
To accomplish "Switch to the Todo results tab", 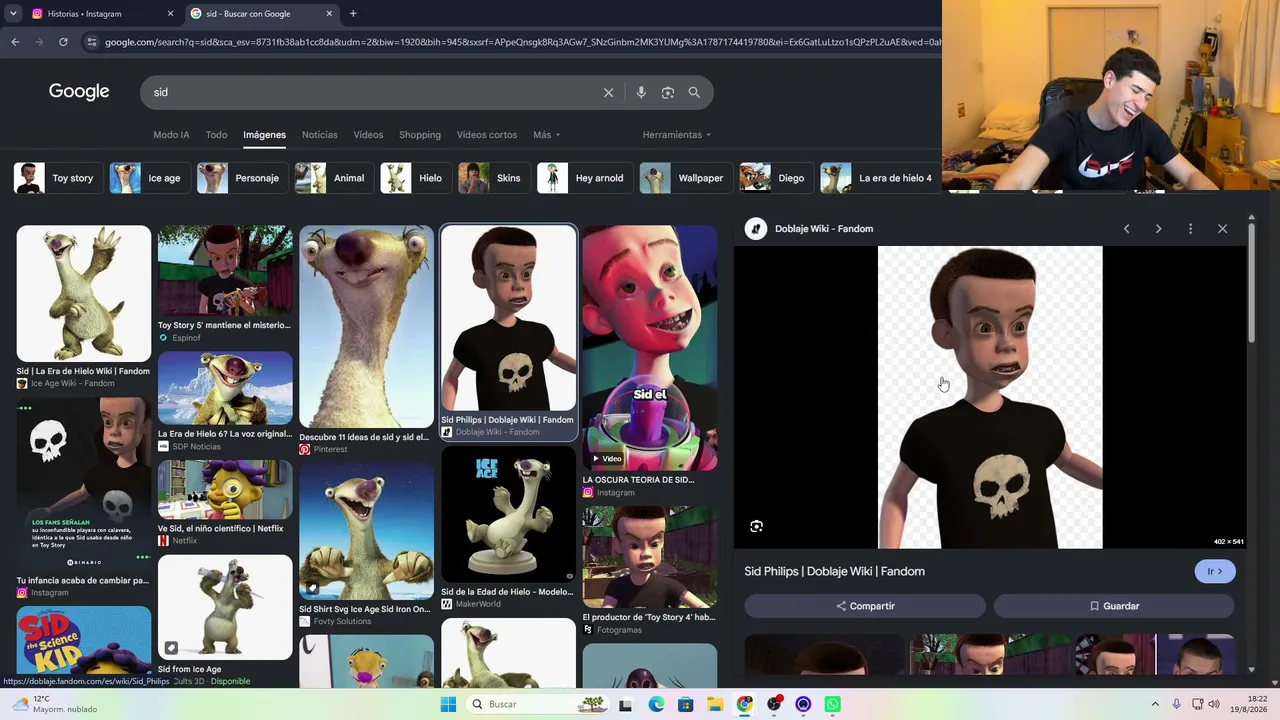I will (216, 135).
